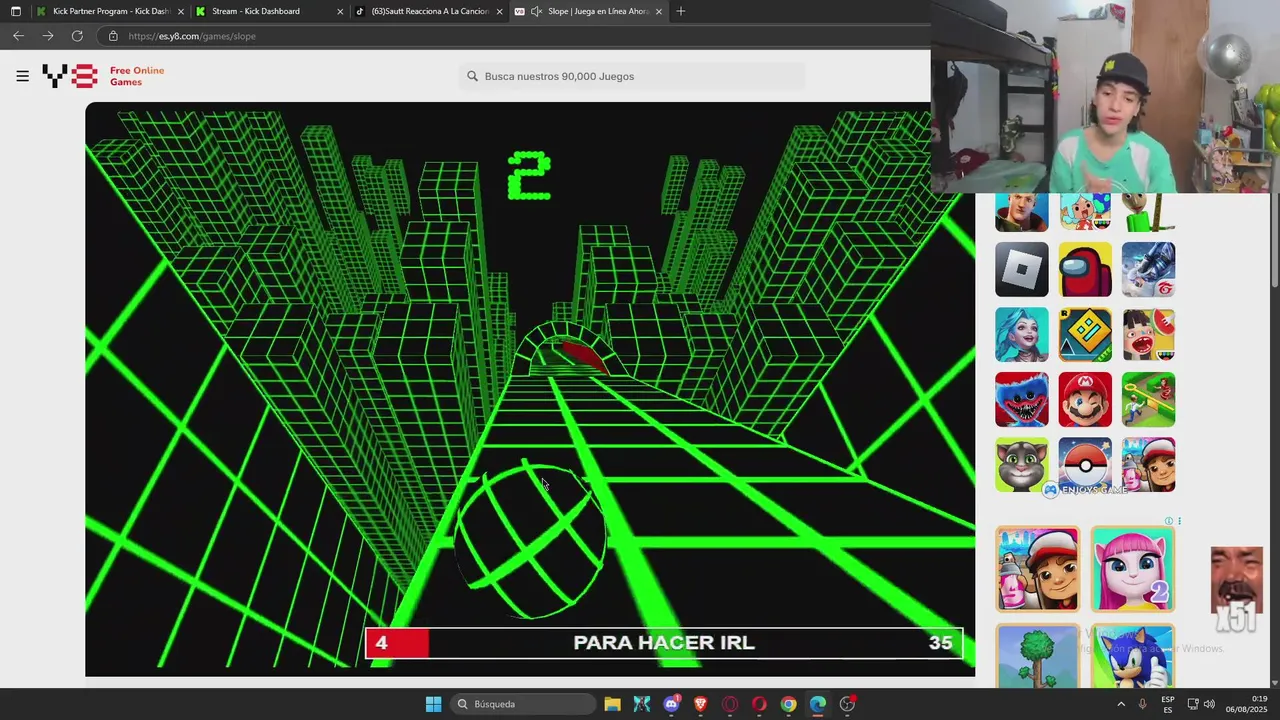
Task: Open the ad options three-dot menu
Action: click(x=1179, y=521)
